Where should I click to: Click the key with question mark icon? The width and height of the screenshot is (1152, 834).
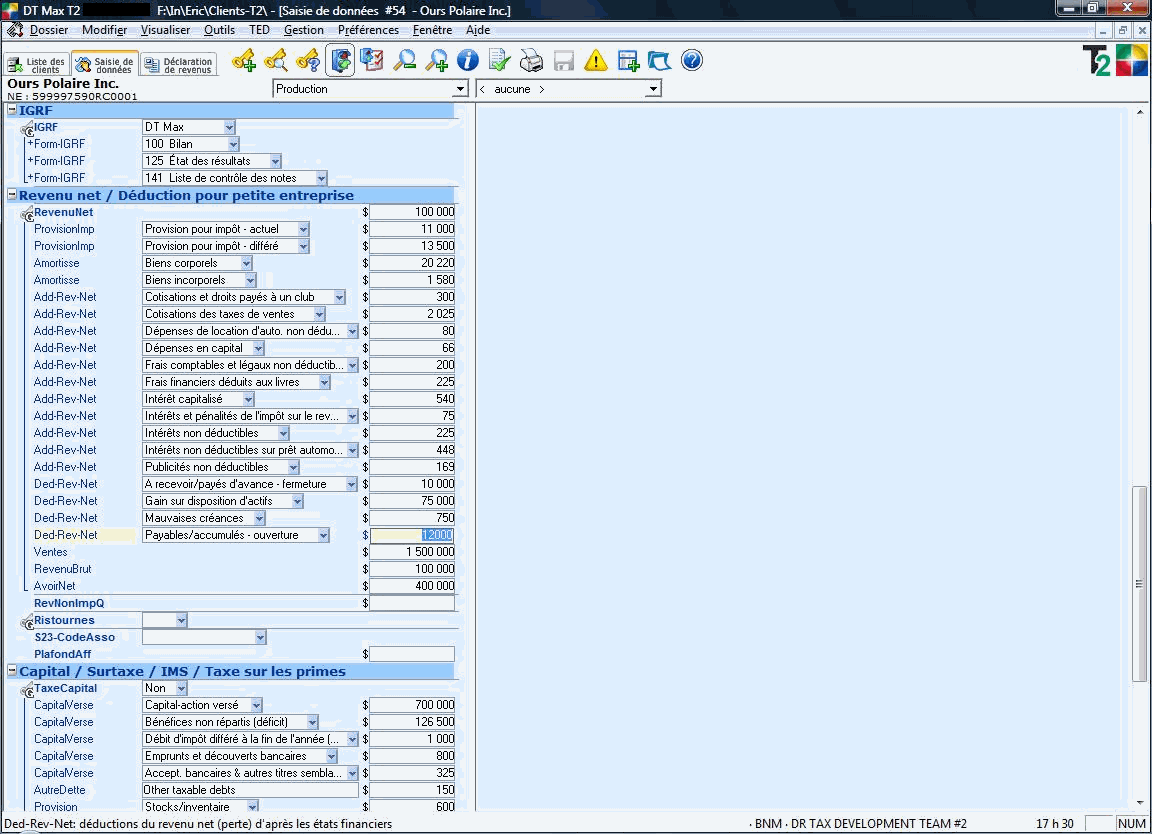pos(308,61)
